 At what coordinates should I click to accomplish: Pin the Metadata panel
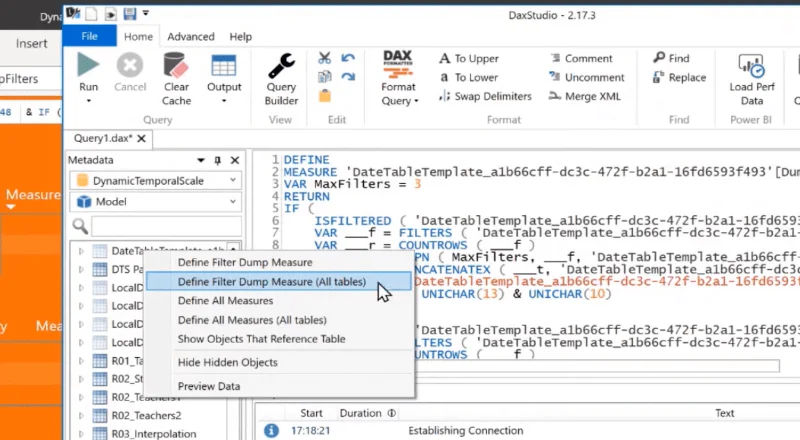coord(218,160)
